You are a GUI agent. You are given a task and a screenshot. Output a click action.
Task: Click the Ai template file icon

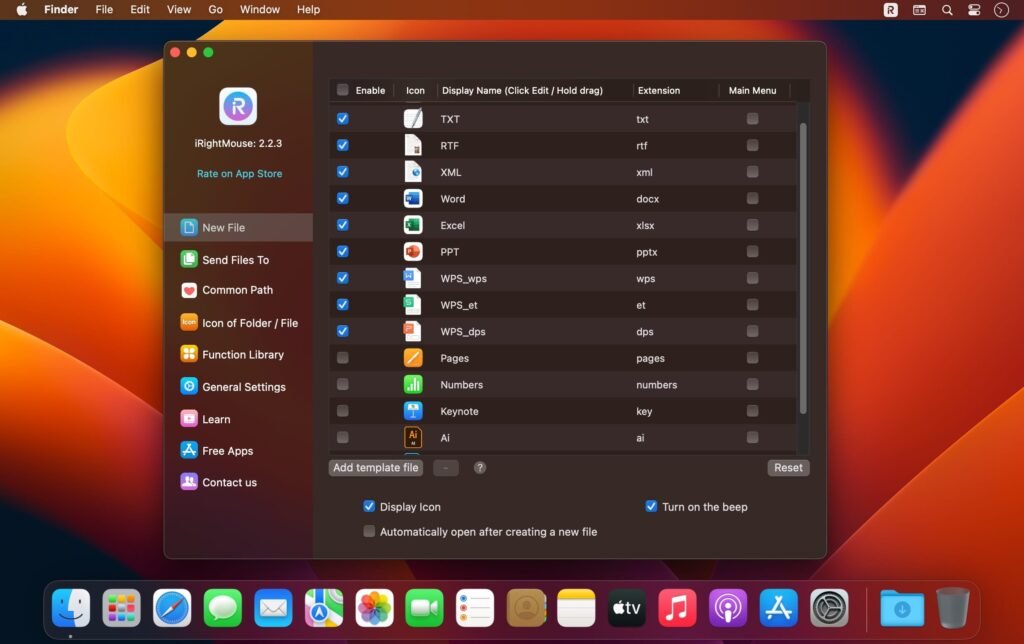tap(414, 437)
